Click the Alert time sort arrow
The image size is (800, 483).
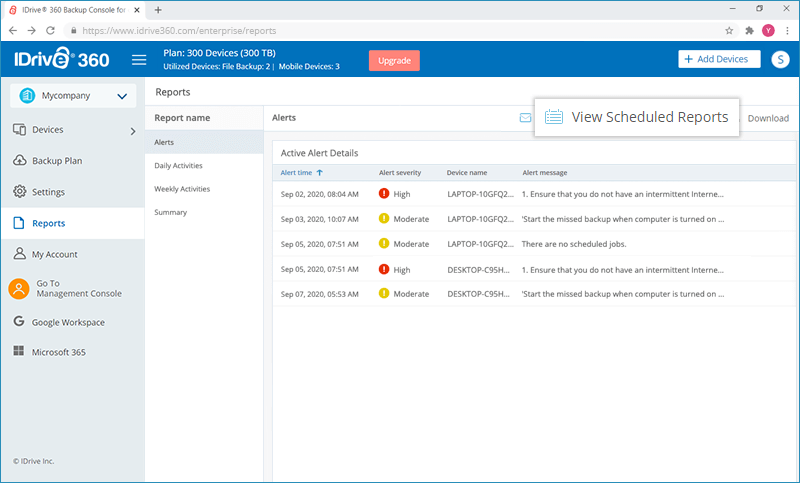pos(320,173)
